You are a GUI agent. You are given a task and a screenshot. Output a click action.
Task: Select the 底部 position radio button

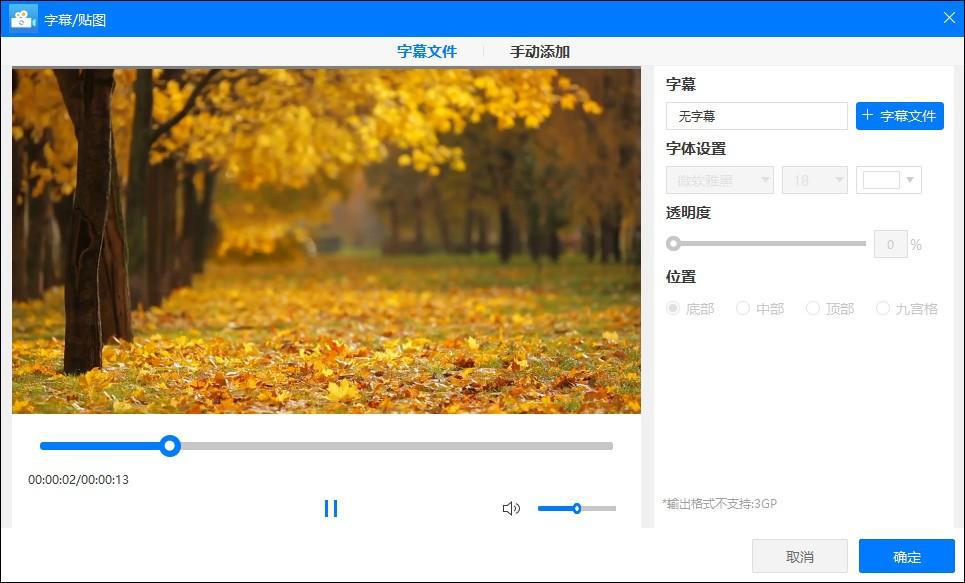[x=673, y=308]
